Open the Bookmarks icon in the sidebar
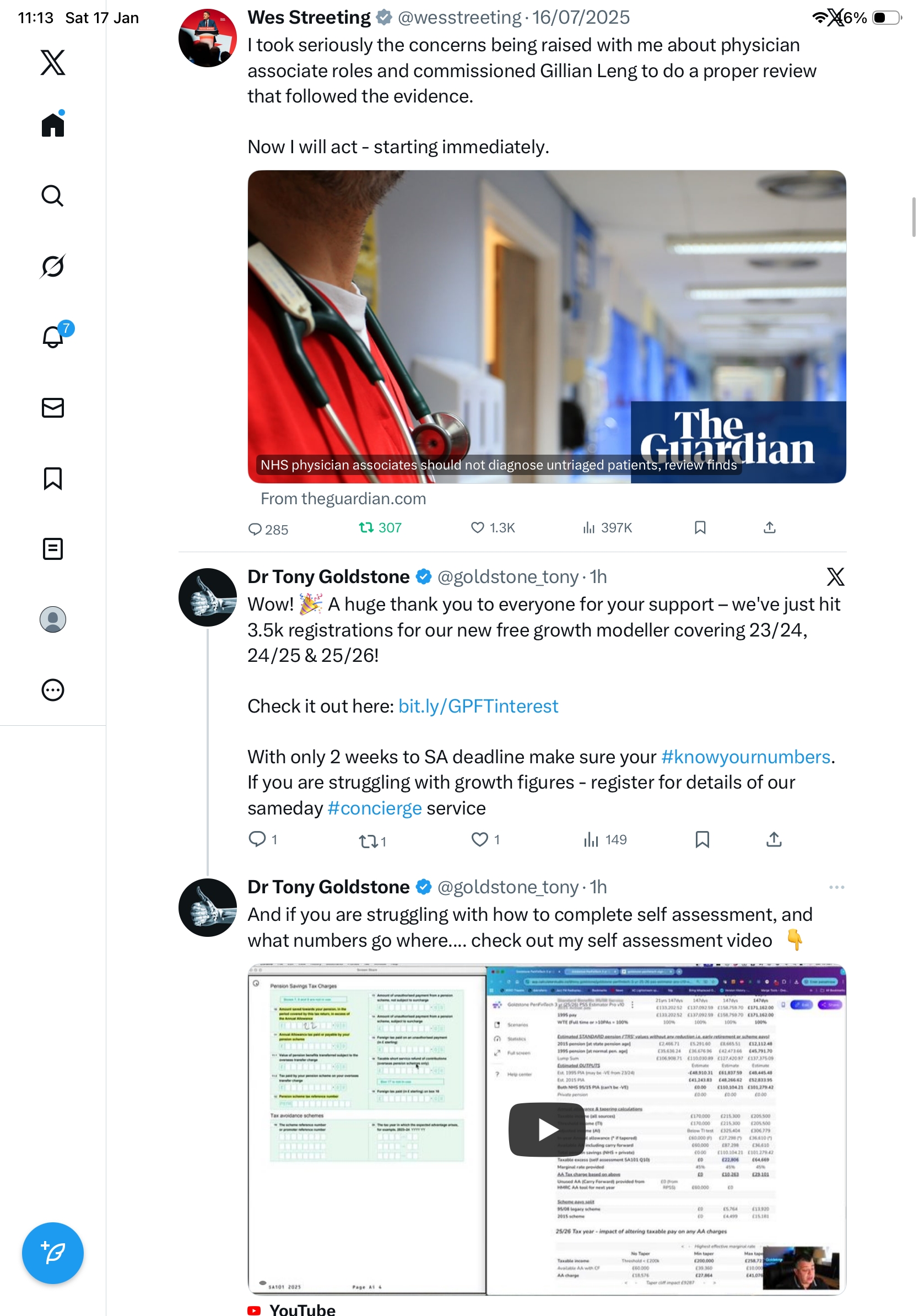Viewport: 919px width, 1316px height. [53, 478]
